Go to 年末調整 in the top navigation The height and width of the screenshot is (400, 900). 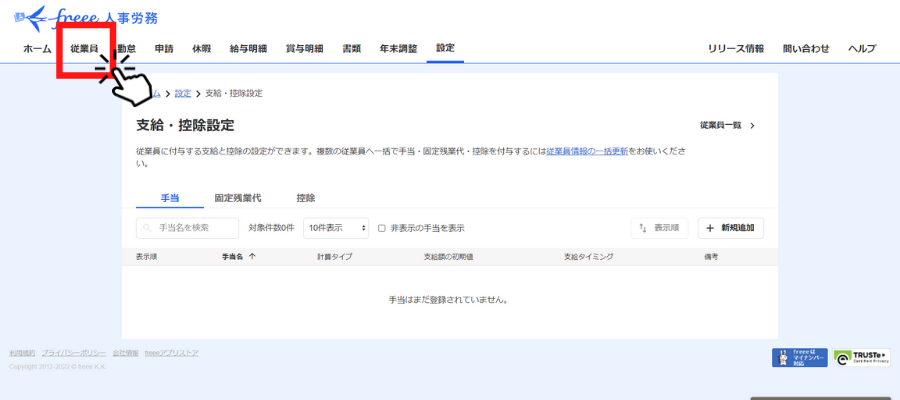coord(398,48)
